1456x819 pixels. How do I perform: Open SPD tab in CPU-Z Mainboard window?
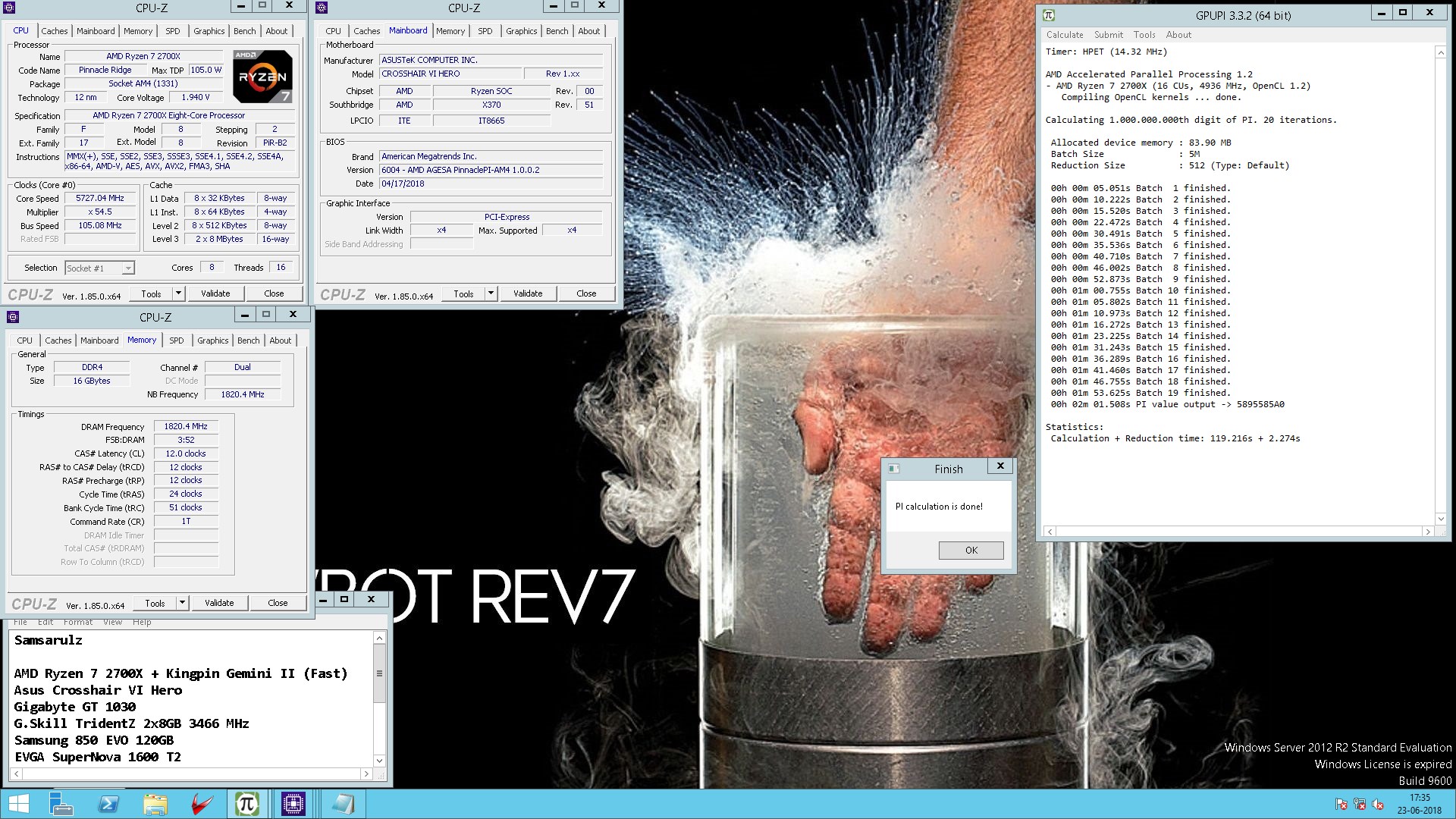[485, 31]
